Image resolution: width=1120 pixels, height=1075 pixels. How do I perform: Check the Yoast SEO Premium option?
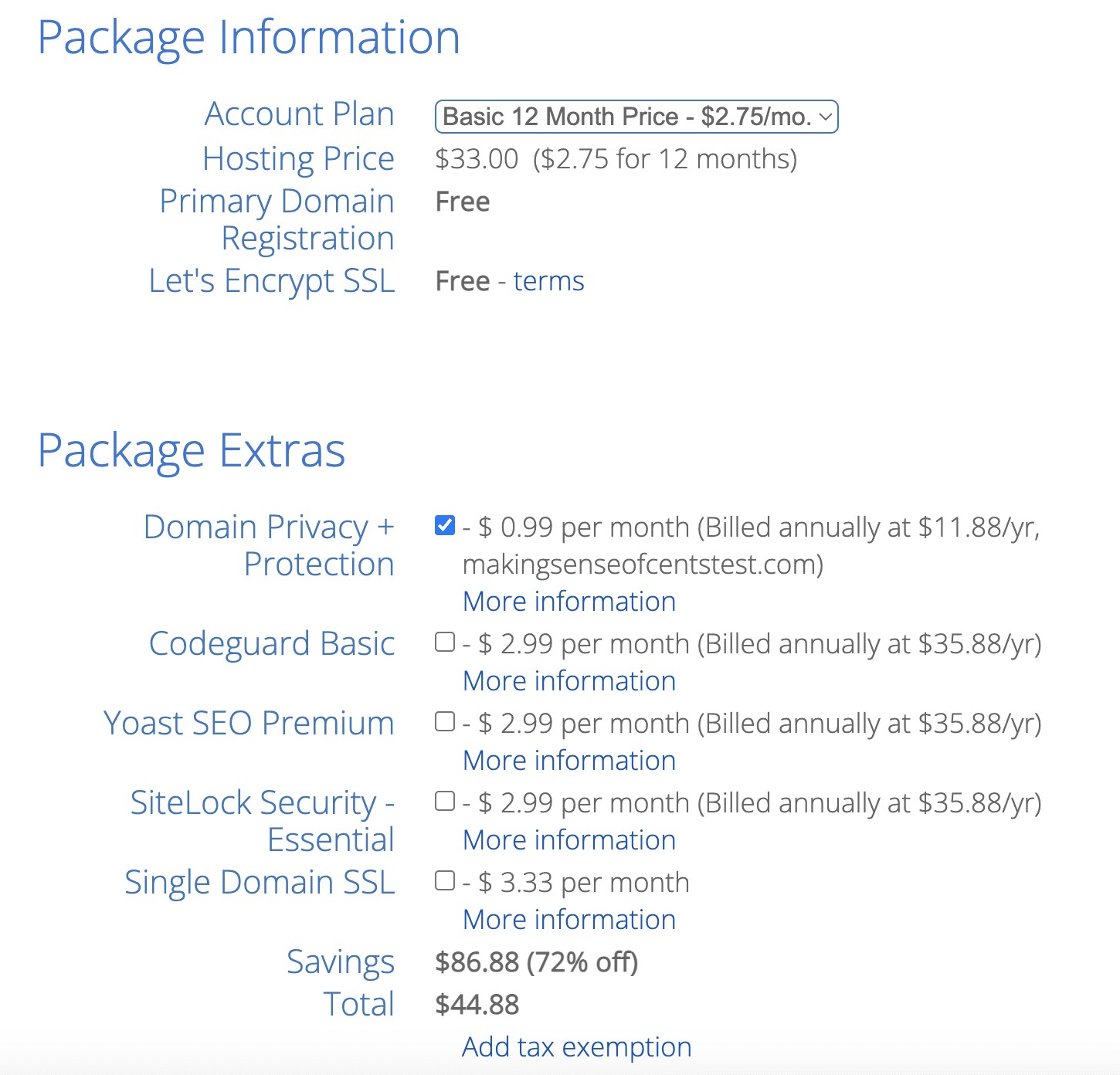pos(445,722)
